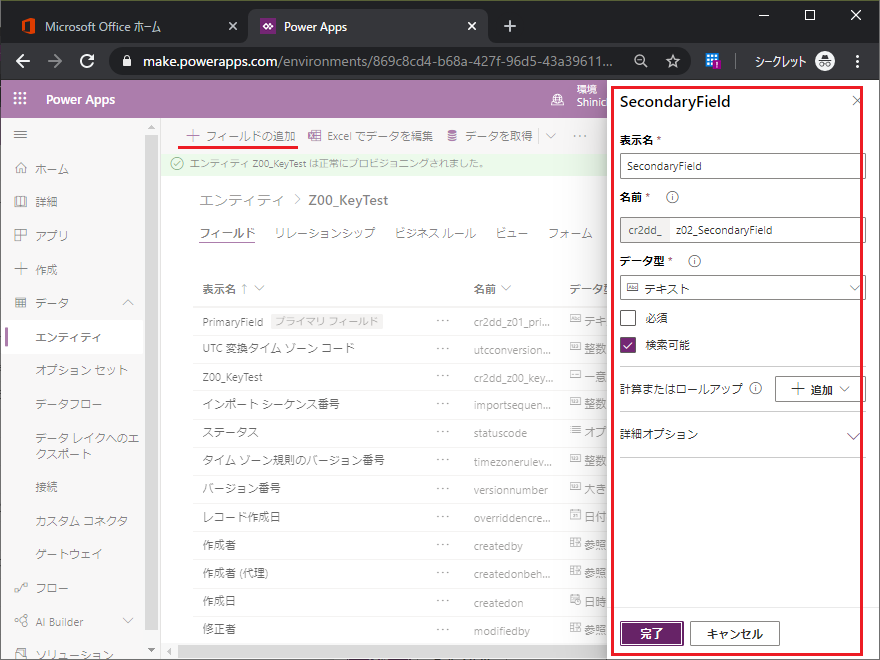Image resolution: width=880 pixels, height=660 pixels.
Task: Click the 表示名 input field
Action: click(x=742, y=166)
